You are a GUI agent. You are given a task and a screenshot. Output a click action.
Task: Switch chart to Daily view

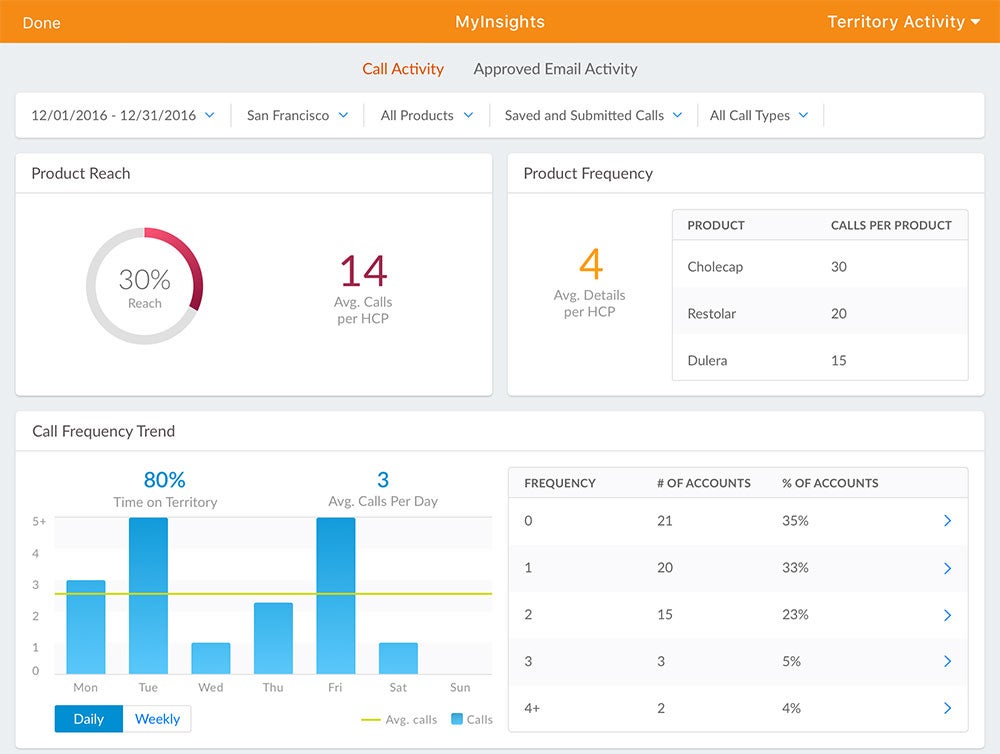click(x=89, y=719)
